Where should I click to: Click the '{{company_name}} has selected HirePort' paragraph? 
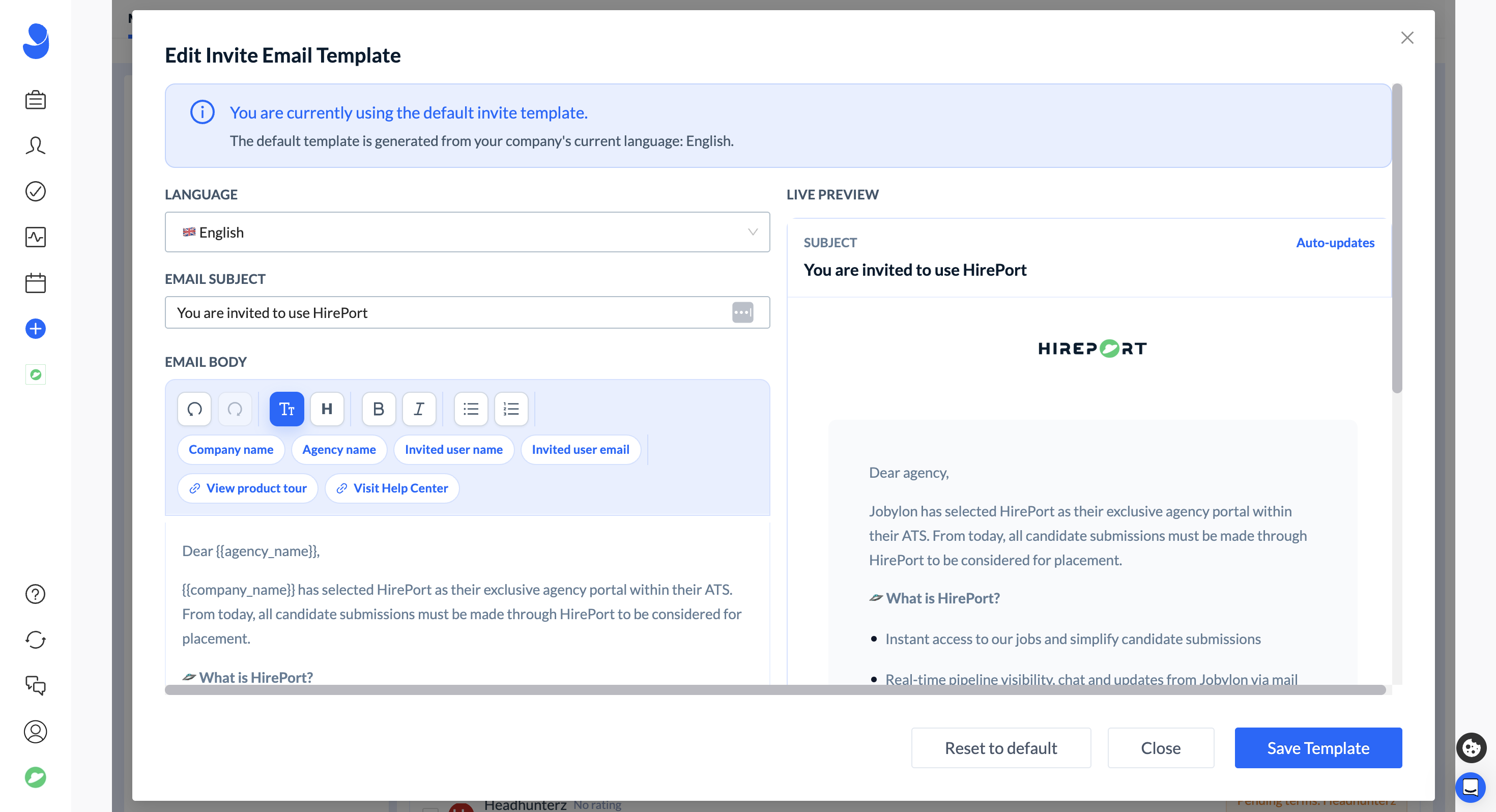(x=462, y=614)
